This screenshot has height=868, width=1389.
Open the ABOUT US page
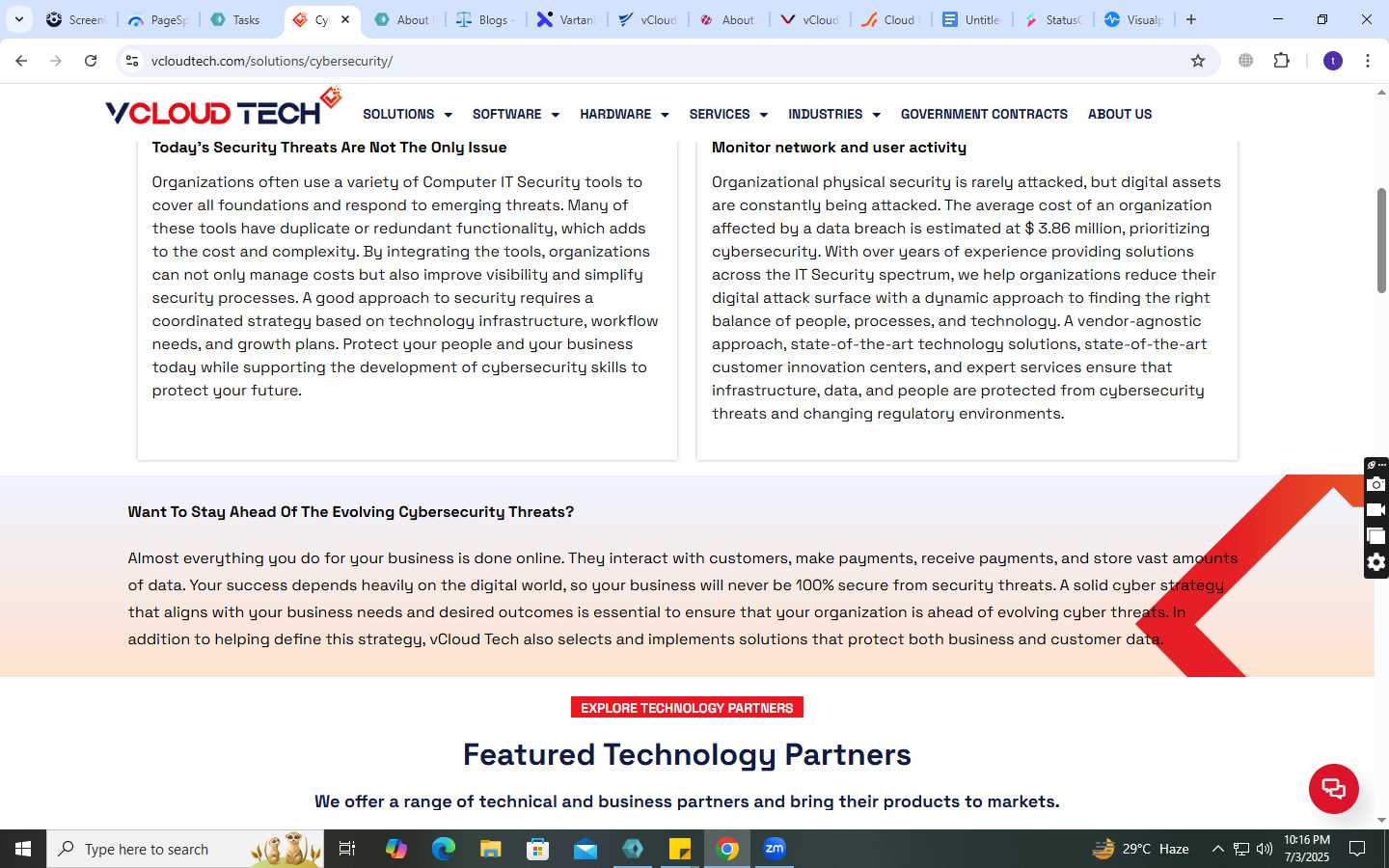[x=1120, y=114]
